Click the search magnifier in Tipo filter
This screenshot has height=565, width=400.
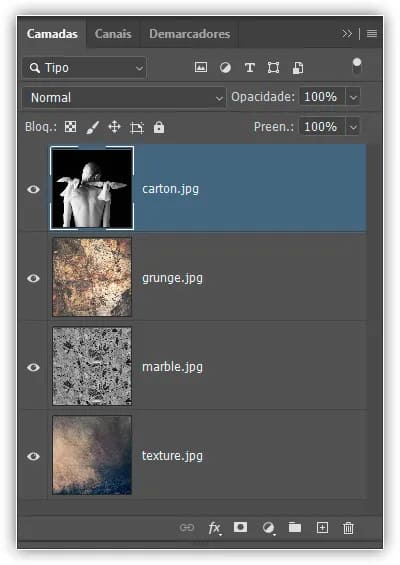pos(35,68)
